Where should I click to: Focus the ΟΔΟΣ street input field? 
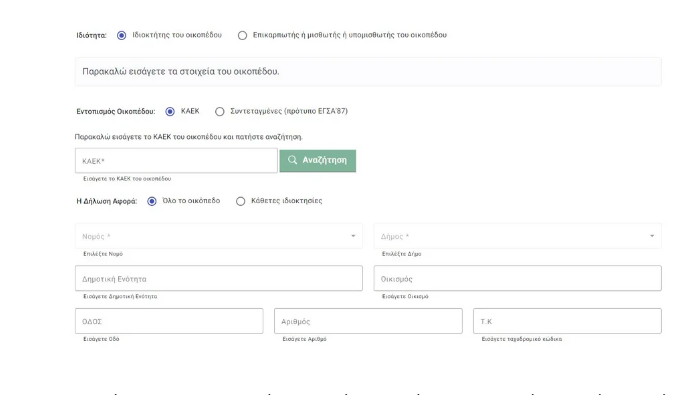(169, 321)
